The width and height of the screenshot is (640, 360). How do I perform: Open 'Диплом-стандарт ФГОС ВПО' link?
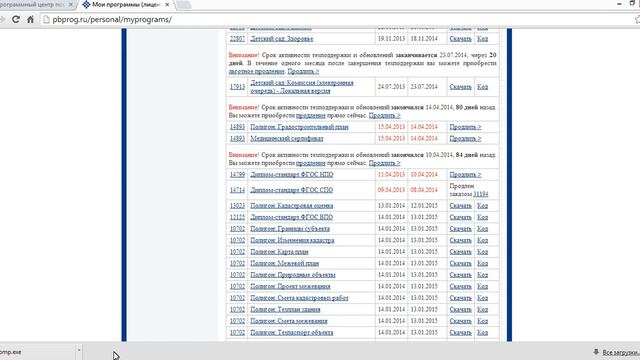pyautogui.click(x=291, y=217)
